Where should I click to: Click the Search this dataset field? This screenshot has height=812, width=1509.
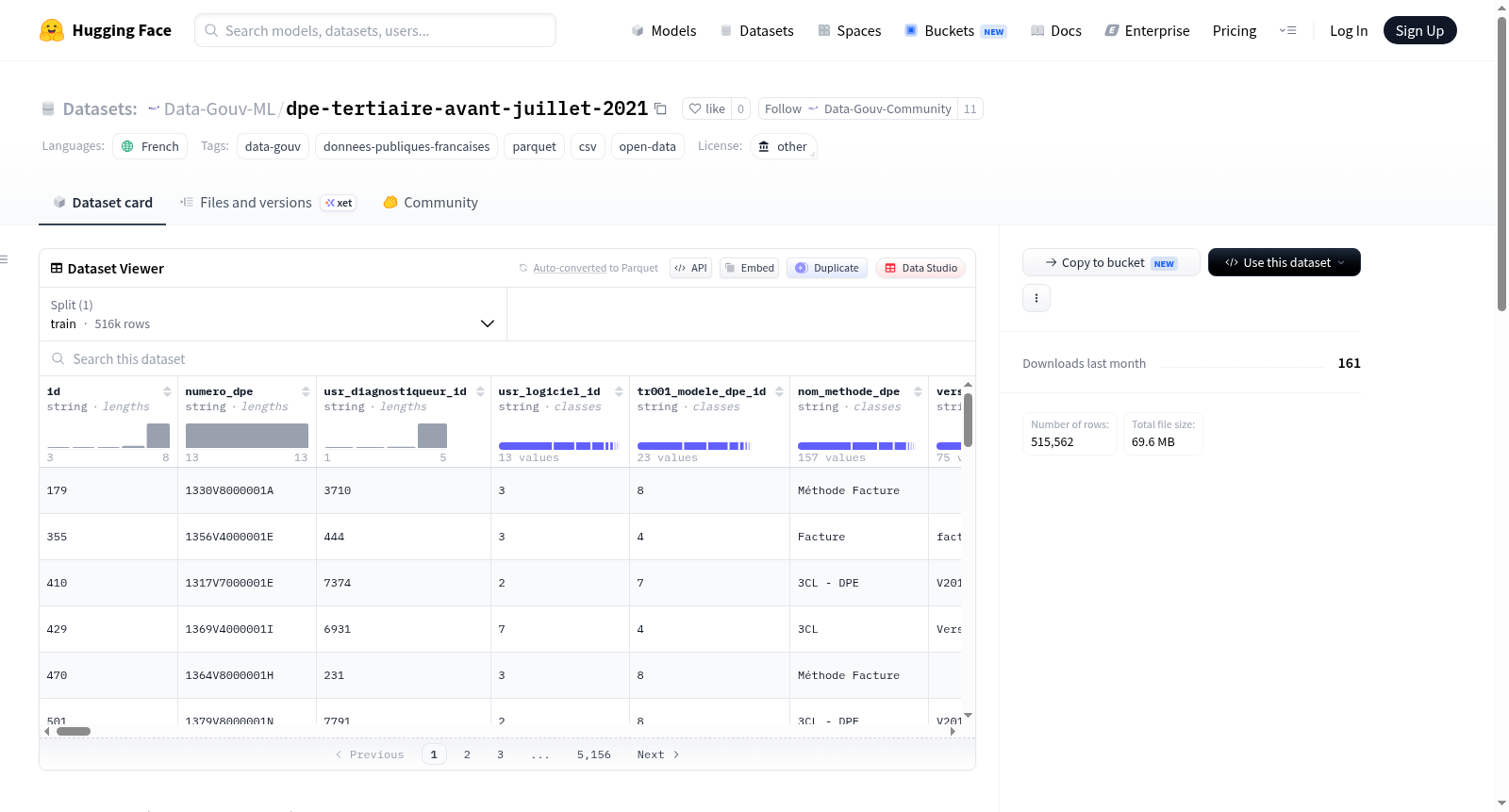[x=507, y=359]
